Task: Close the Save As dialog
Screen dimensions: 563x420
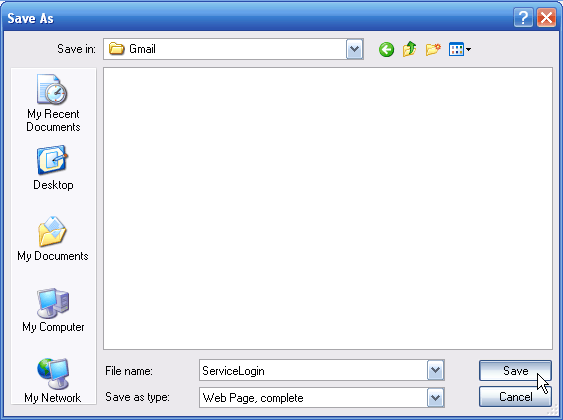Action: coord(546,18)
